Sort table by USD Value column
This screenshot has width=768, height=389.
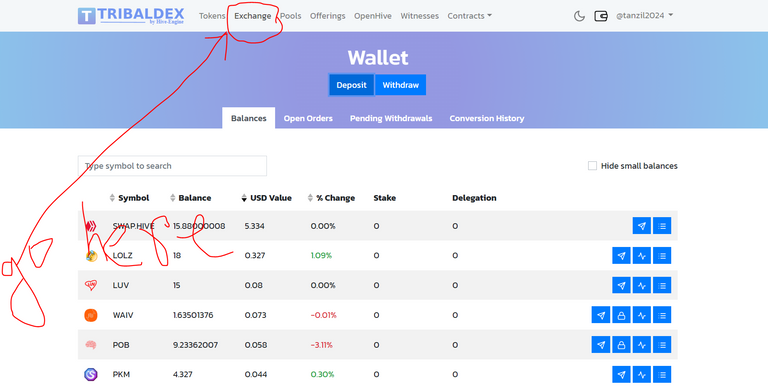coord(266,198)
